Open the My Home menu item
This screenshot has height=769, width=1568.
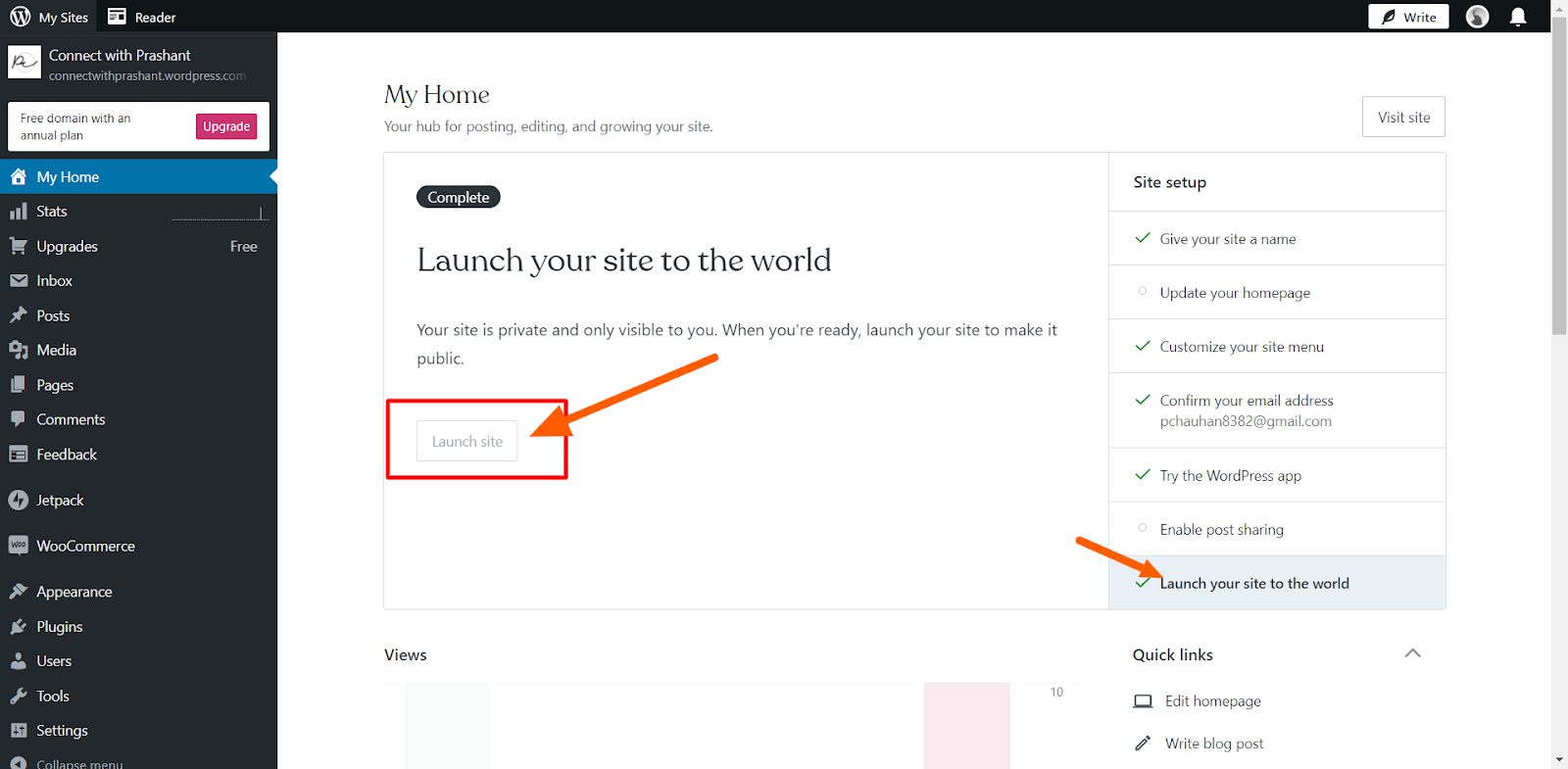point(138,176)
